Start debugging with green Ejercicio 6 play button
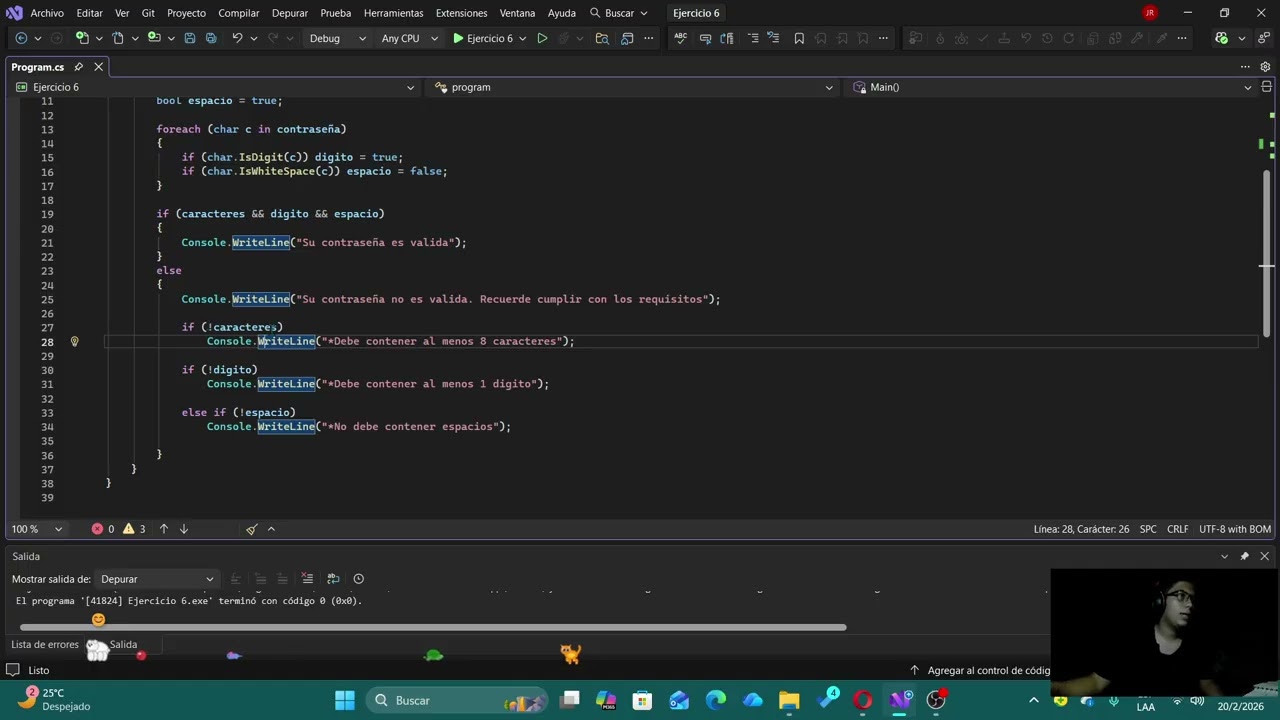This screenshot has height=720, width=1280. 483,38
